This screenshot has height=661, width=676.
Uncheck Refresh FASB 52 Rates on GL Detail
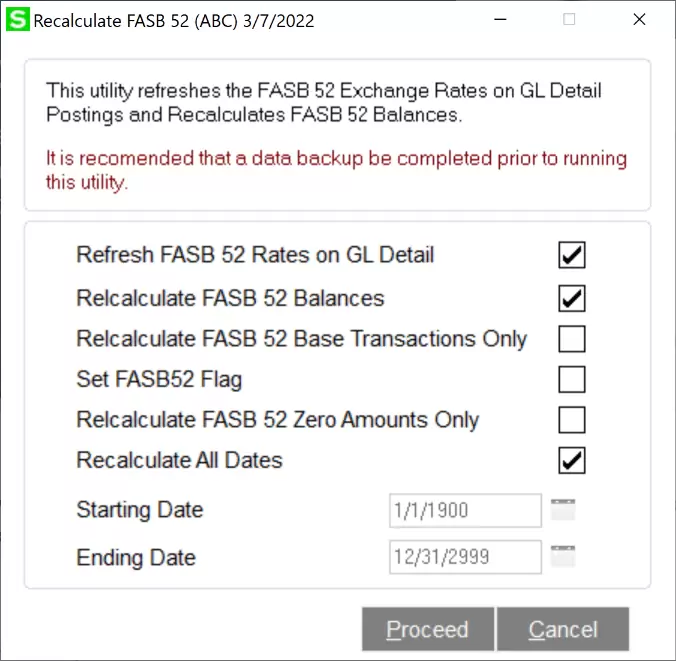(x=572, y=256)
